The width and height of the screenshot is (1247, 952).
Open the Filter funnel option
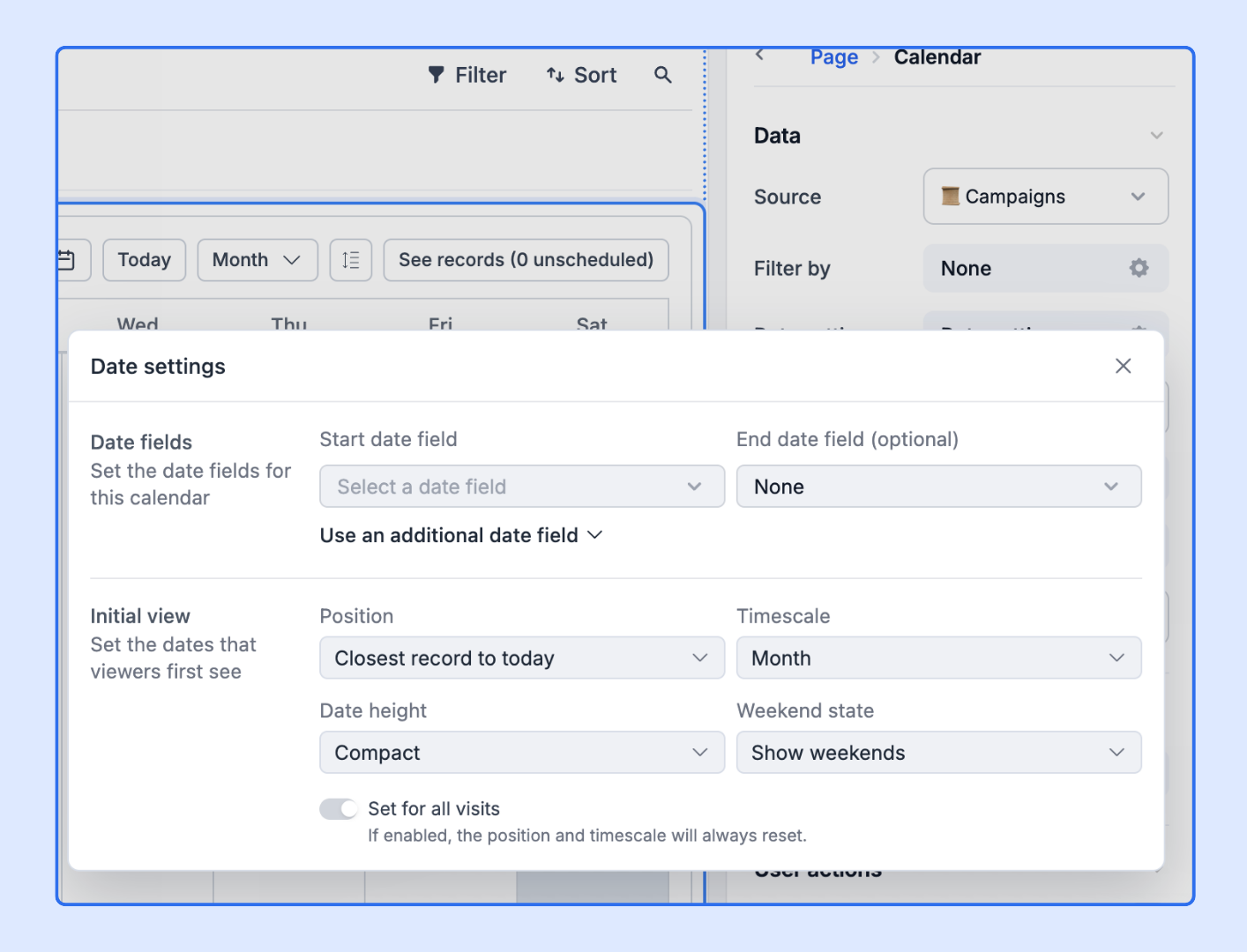click(467, 76)
